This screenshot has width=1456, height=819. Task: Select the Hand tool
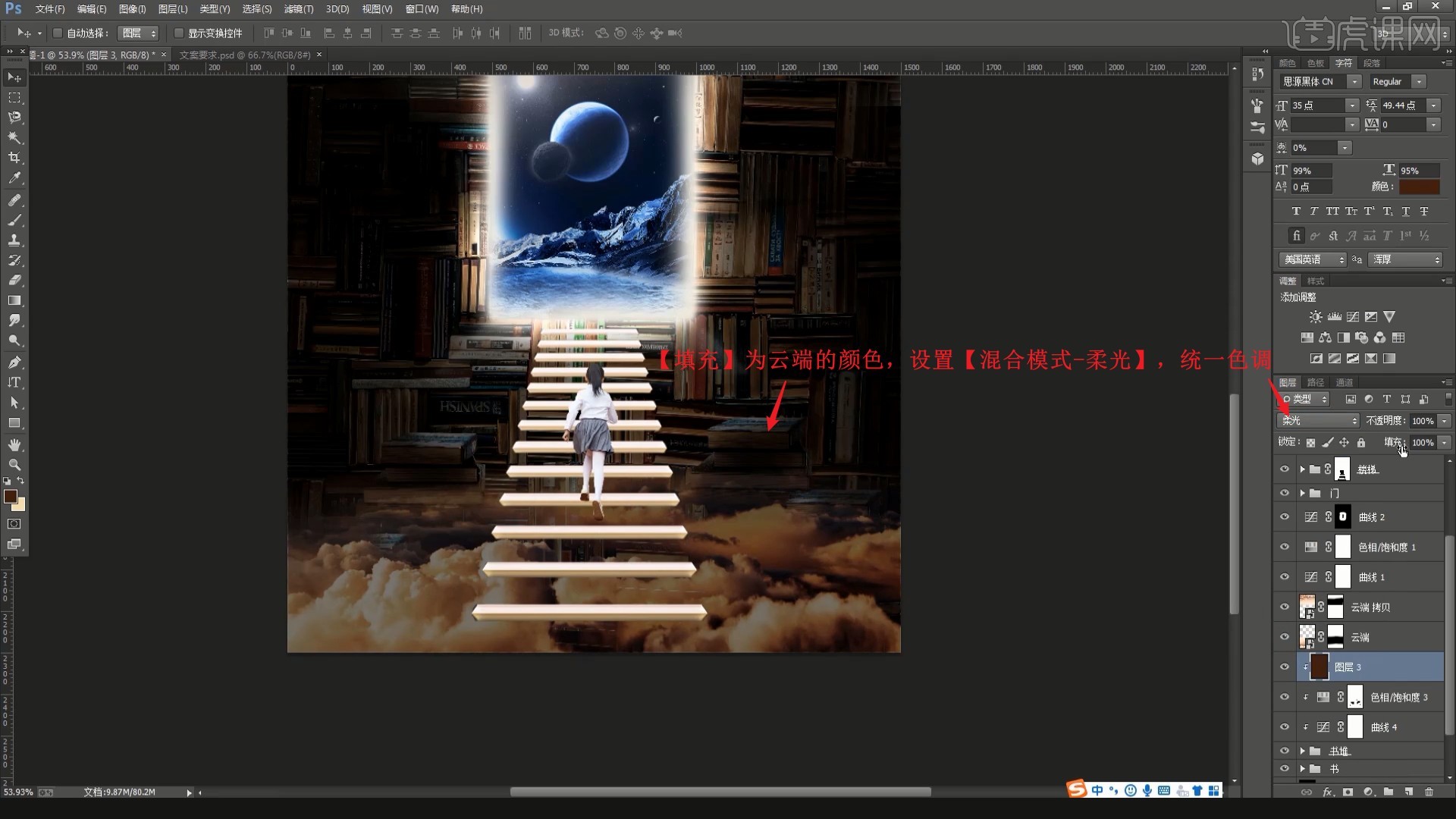(x=14, y=444)
